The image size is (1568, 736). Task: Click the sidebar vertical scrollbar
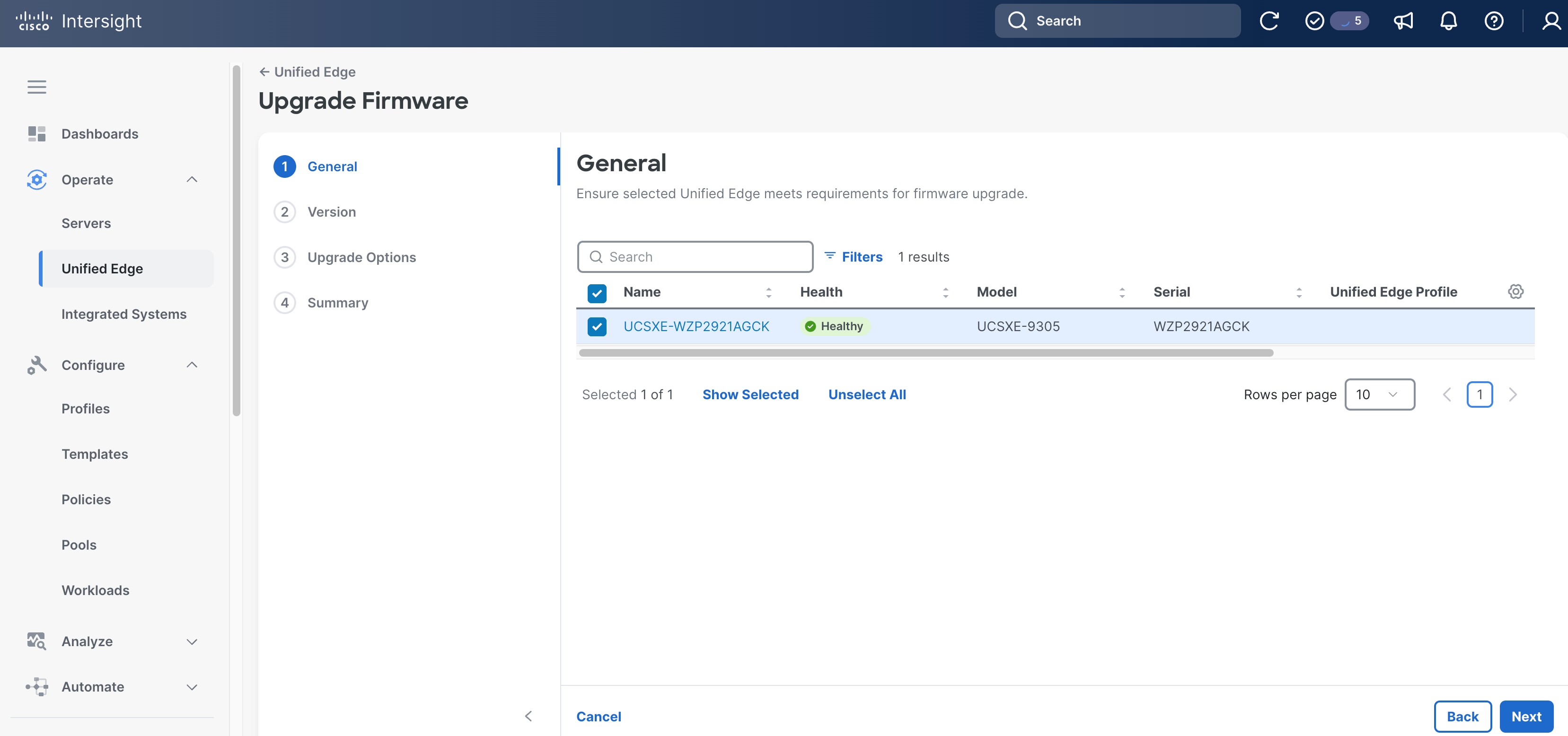(x=236, y=240)
